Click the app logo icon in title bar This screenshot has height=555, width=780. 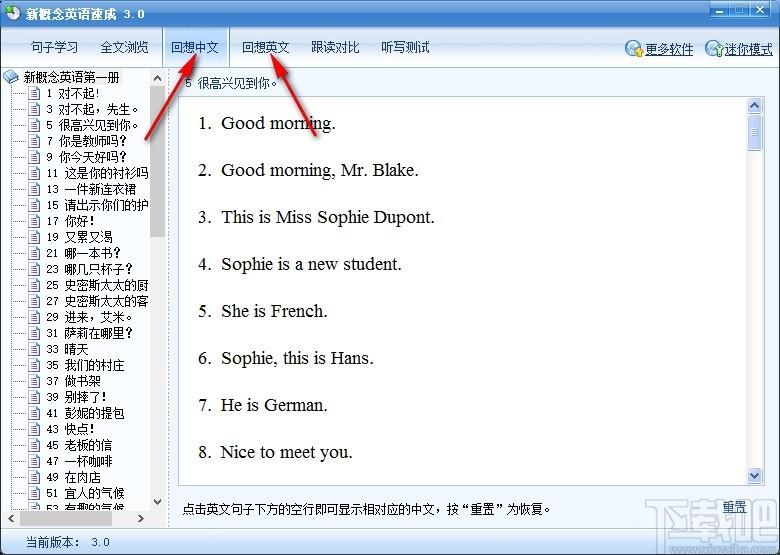pyautogui.click(x=12, y=12)
